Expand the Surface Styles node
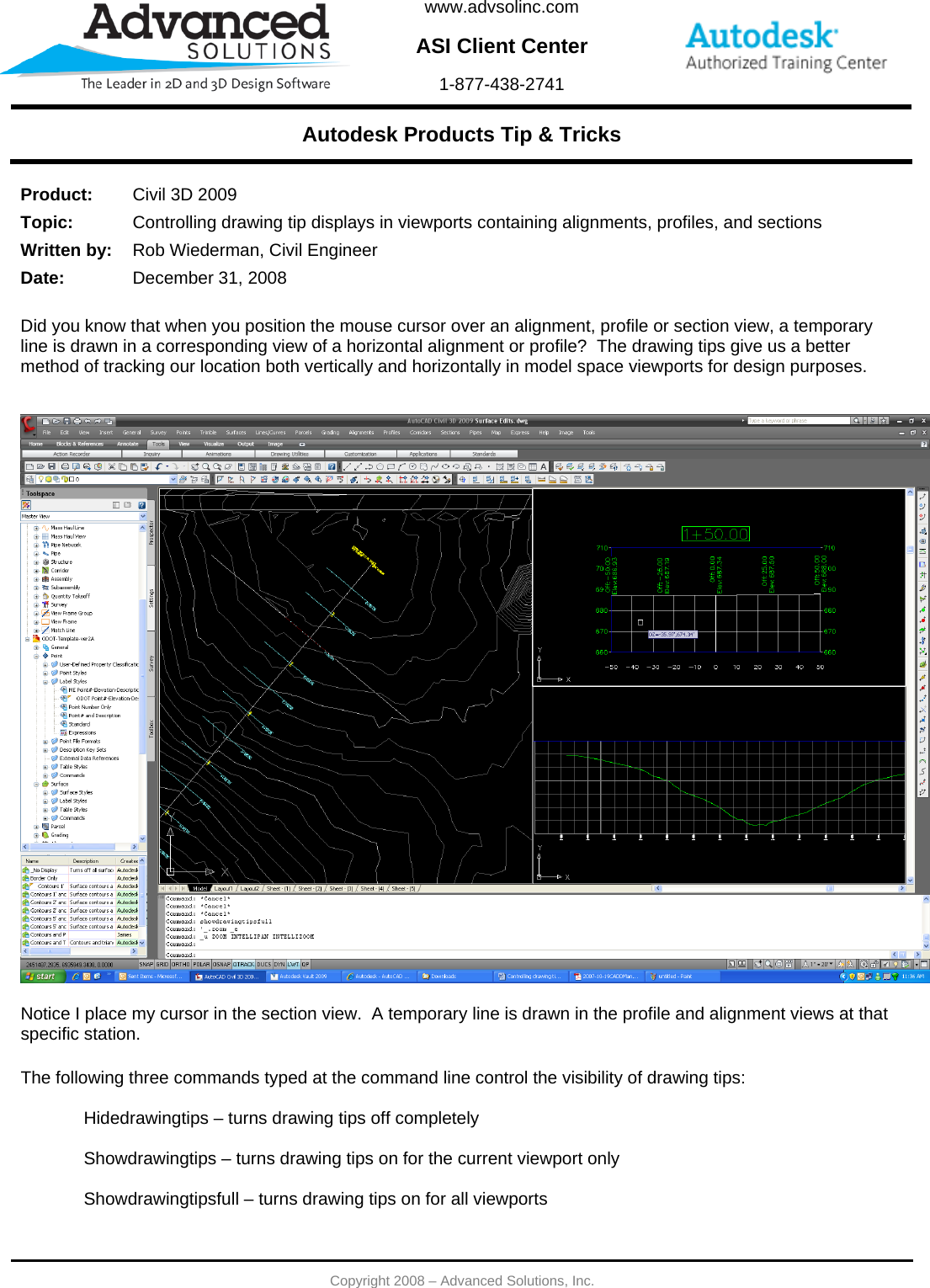 click(x=45, y=792)
